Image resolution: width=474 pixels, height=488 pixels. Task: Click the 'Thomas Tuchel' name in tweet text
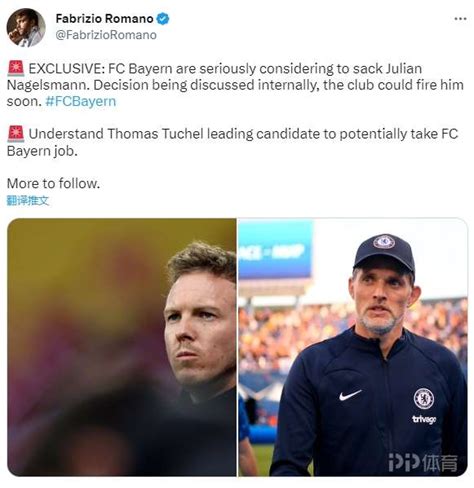click(155, 134)
